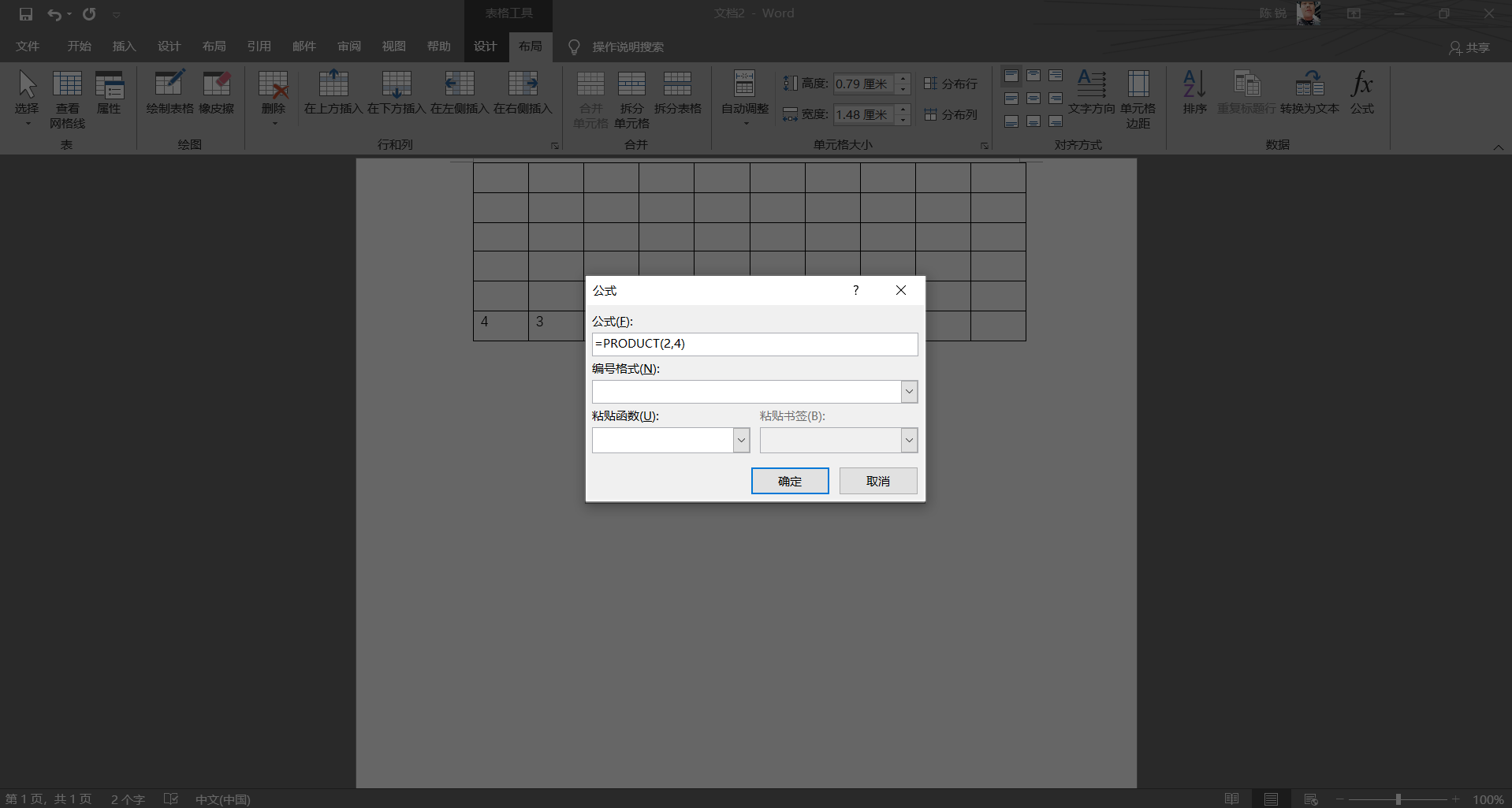Click zoom out minus button

tap(1339, 799)
